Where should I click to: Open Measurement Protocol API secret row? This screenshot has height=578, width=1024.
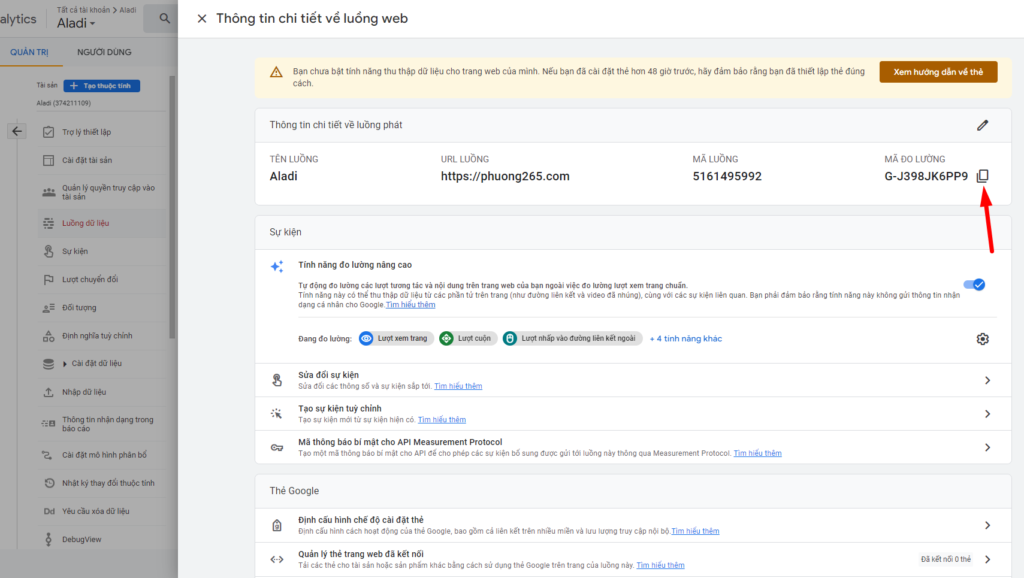[x=986, y=447]
